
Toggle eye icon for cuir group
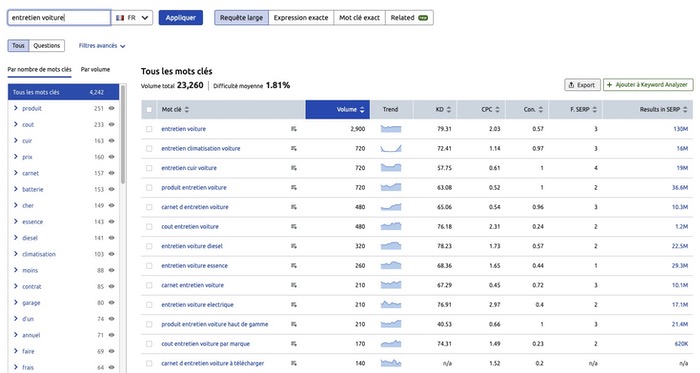[112, 141]
